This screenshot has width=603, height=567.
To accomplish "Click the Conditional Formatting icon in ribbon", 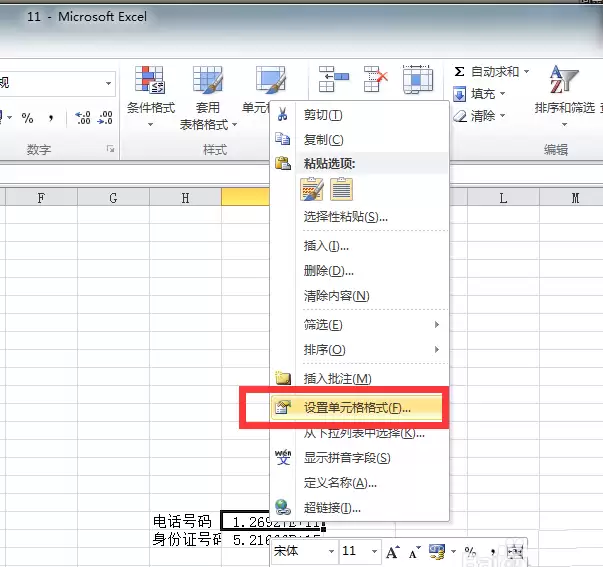I will 150,81.
